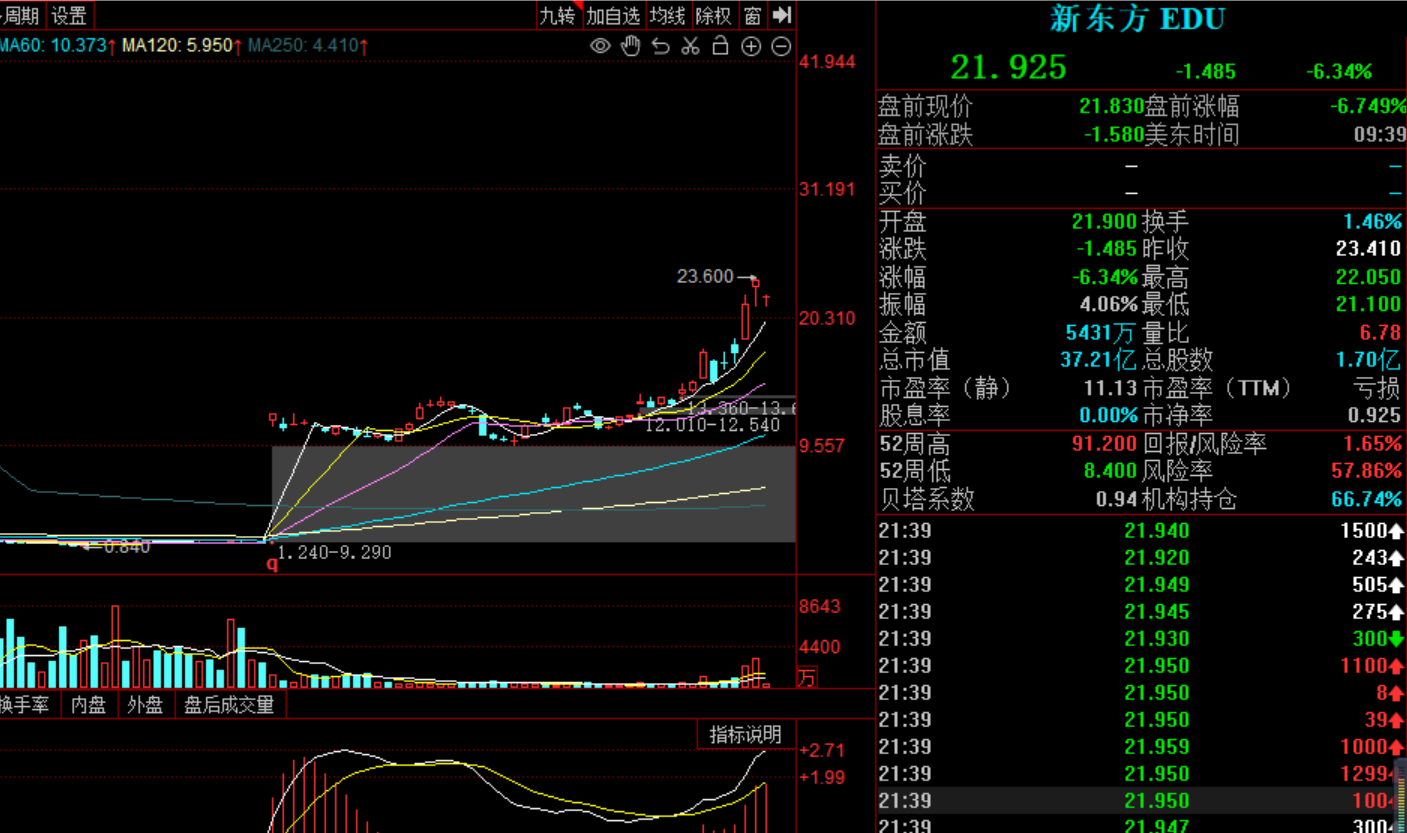Click the undo arrow icon

(x=660, y=46)
